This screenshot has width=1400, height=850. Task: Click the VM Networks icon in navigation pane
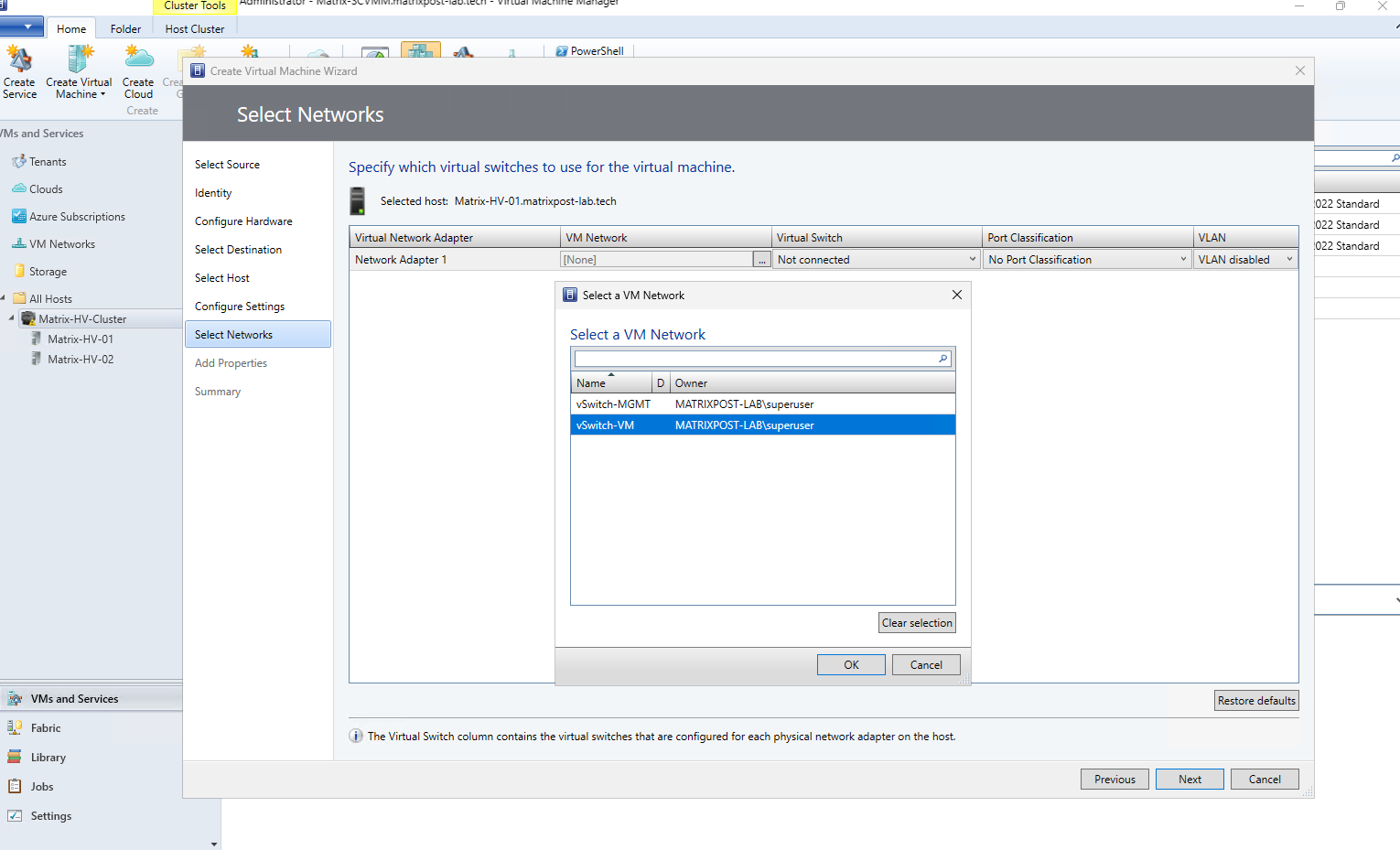click(18, 244)
